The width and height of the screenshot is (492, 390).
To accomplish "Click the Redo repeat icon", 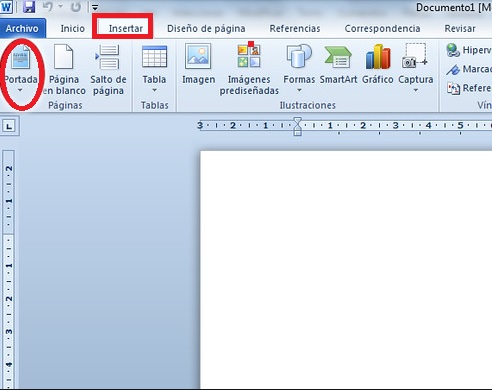I will 76,7.
